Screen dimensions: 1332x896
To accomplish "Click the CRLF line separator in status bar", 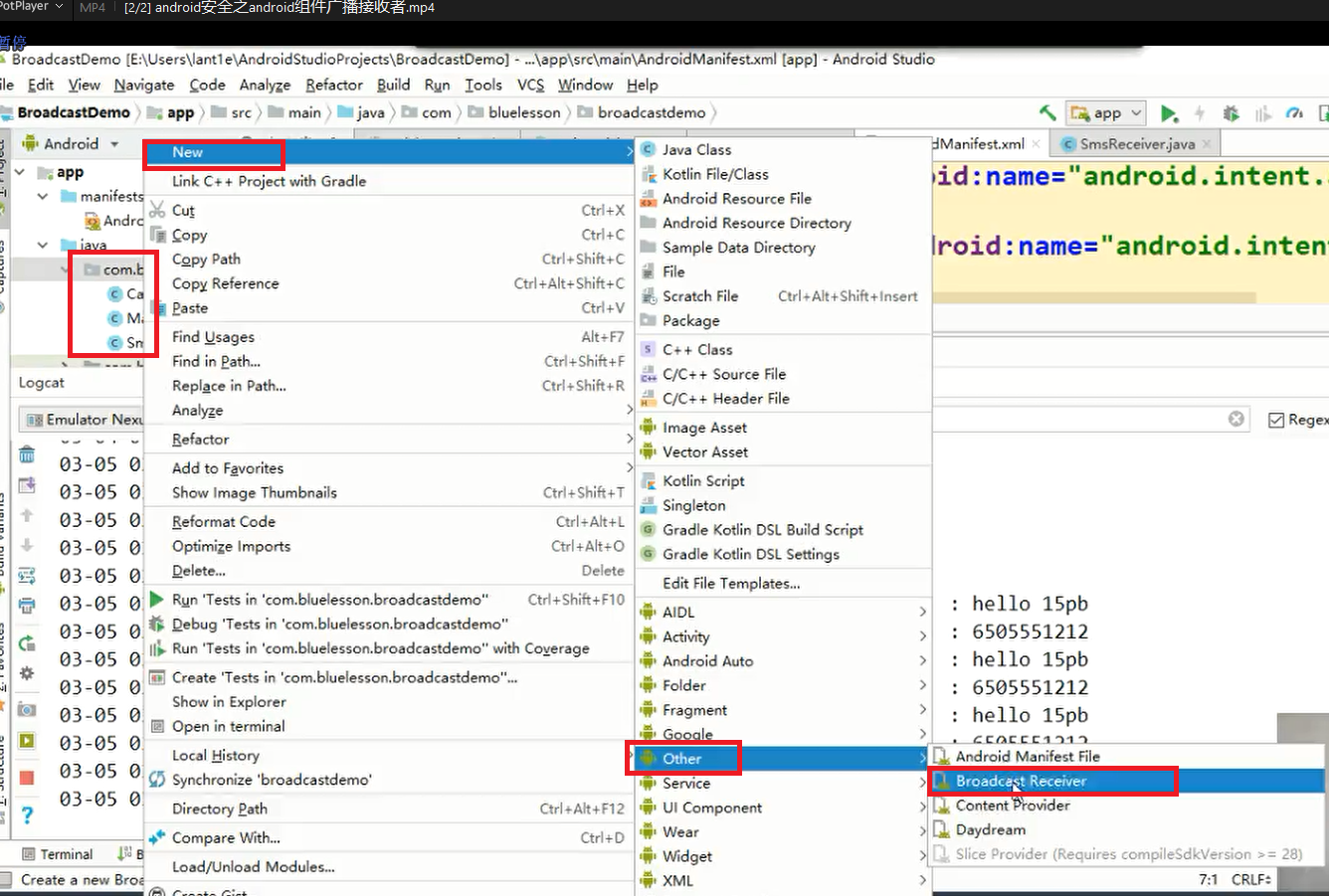I will click(1250, 880).
